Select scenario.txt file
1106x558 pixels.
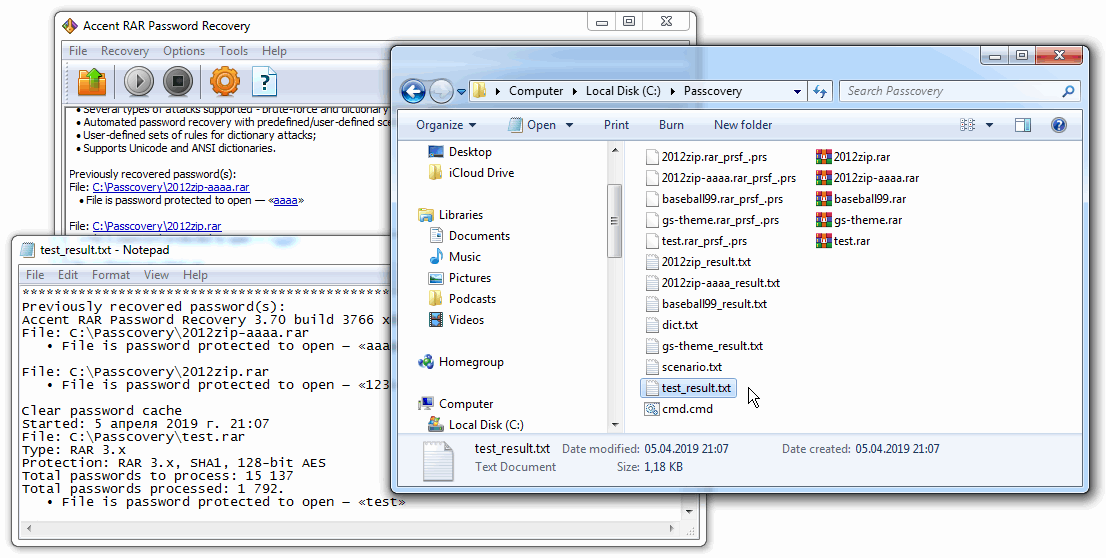coord(683,367)
